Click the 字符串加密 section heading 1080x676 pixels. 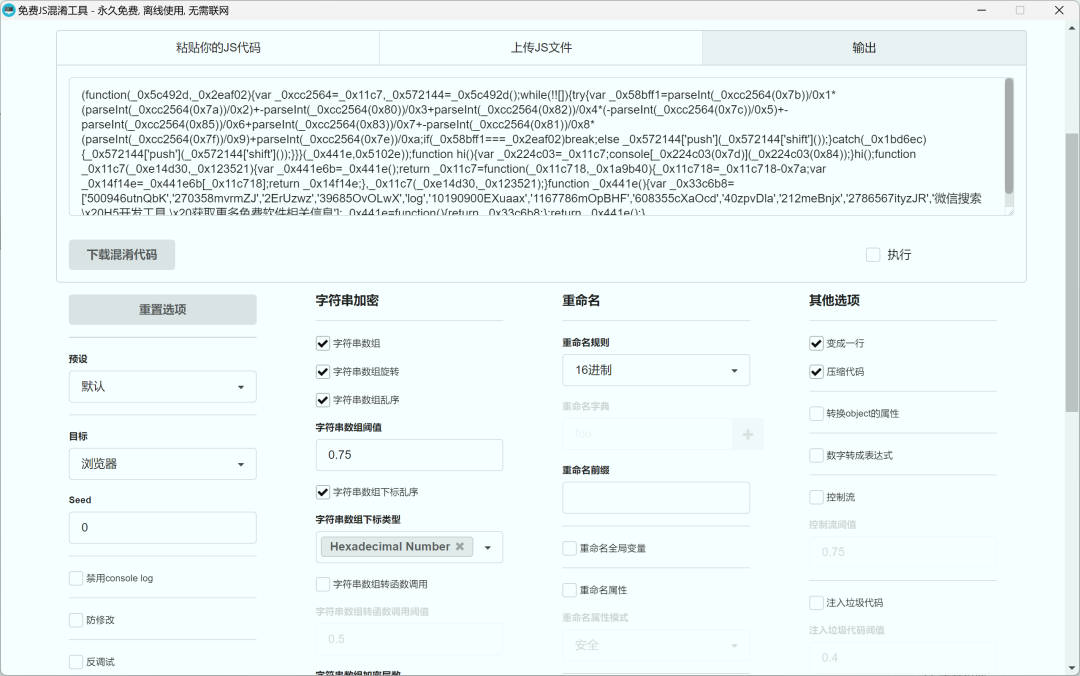(347, 300)
